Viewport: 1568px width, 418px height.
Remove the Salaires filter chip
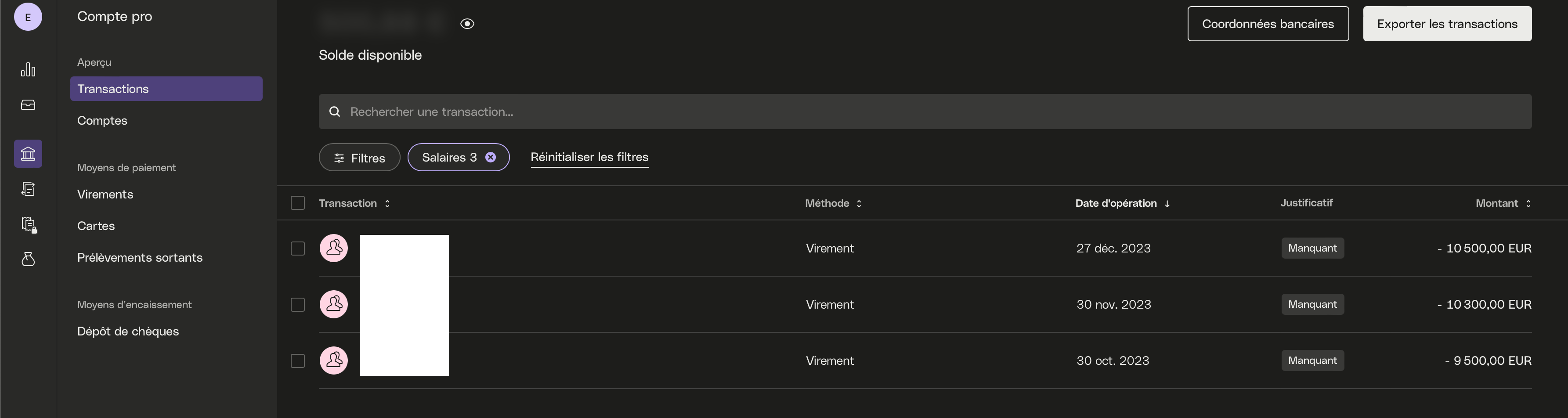coord(491,158)
